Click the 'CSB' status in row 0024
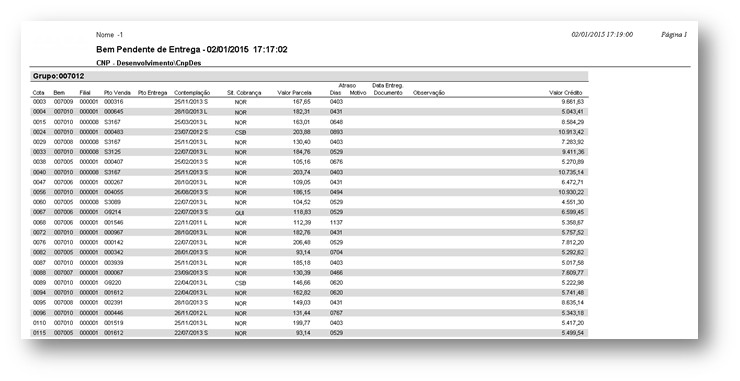 click(x=240, y=133)
